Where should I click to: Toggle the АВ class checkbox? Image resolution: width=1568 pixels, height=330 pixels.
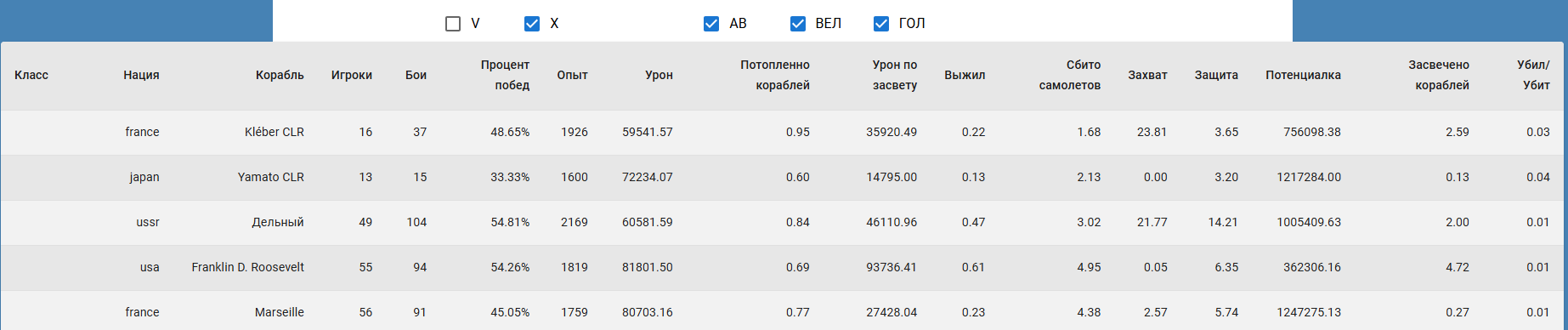click(711, 24)
